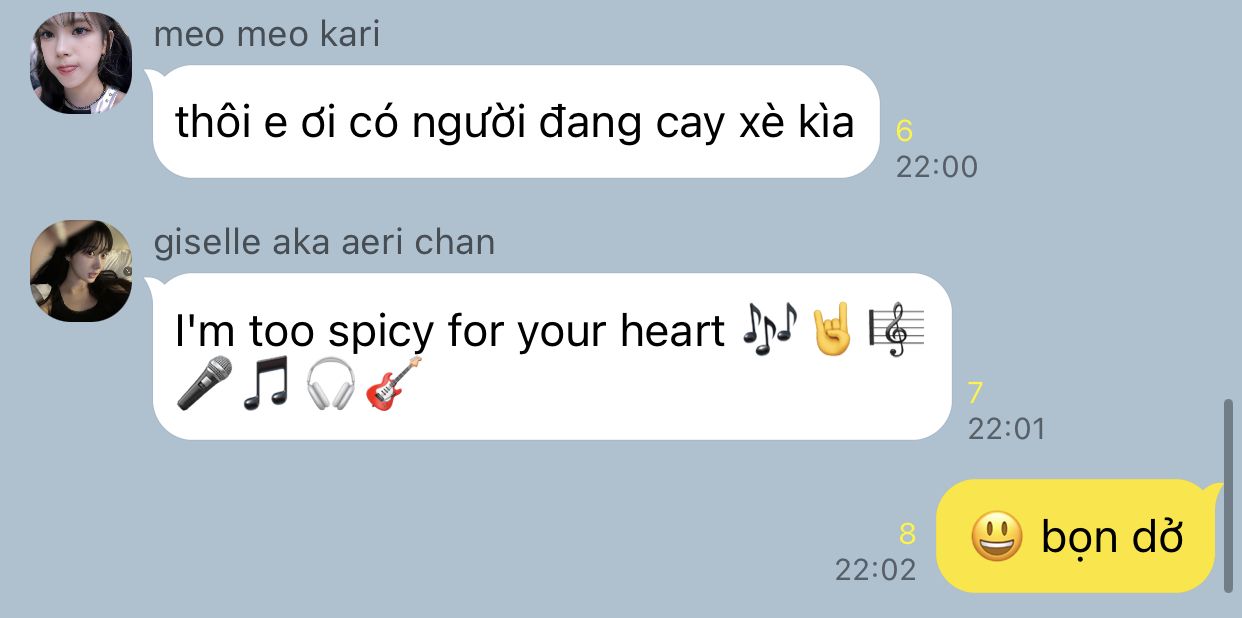Tap the treble clef score emoji
Screen dimensions: 1242x618
(x=898, y=331)
